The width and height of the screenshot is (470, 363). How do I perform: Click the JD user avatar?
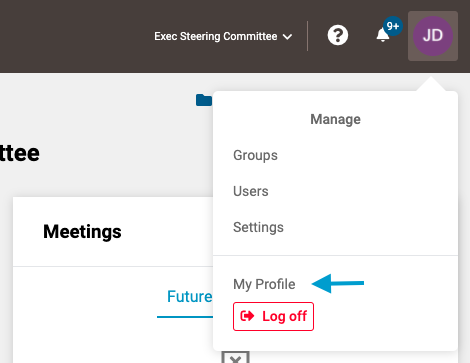pos(433,36)
